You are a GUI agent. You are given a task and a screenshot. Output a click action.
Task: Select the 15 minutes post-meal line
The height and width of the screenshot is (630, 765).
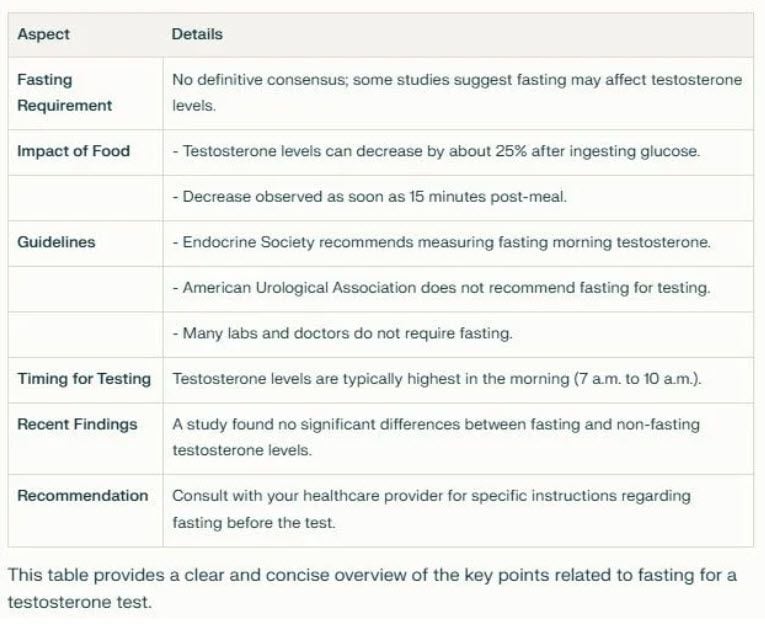tap(369, 197)
